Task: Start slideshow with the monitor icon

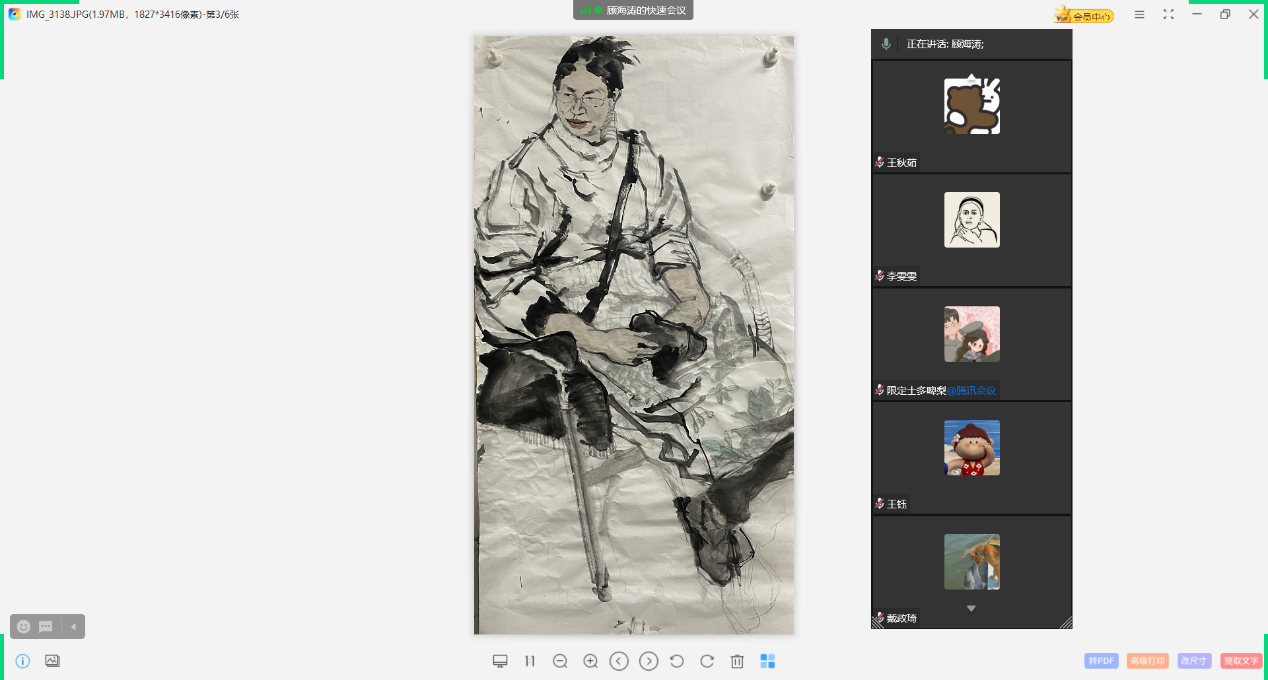Action: pyautogui.click(x=500, y=661)
